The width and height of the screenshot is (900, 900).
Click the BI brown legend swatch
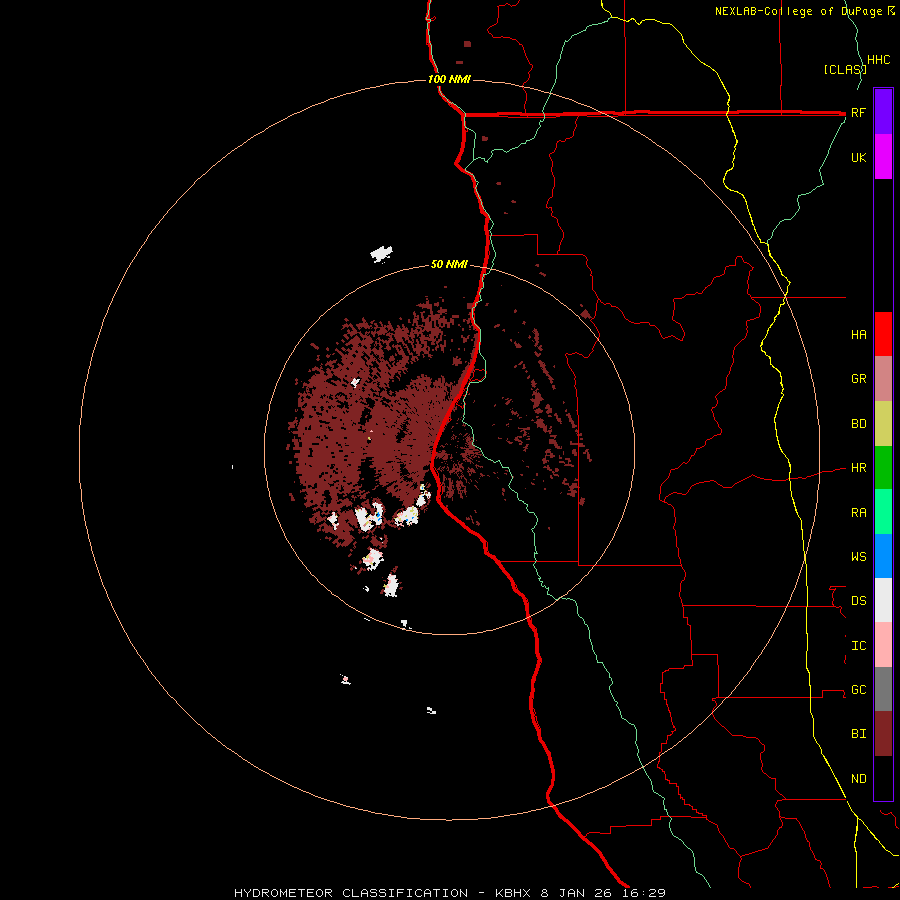click(883, 734)
